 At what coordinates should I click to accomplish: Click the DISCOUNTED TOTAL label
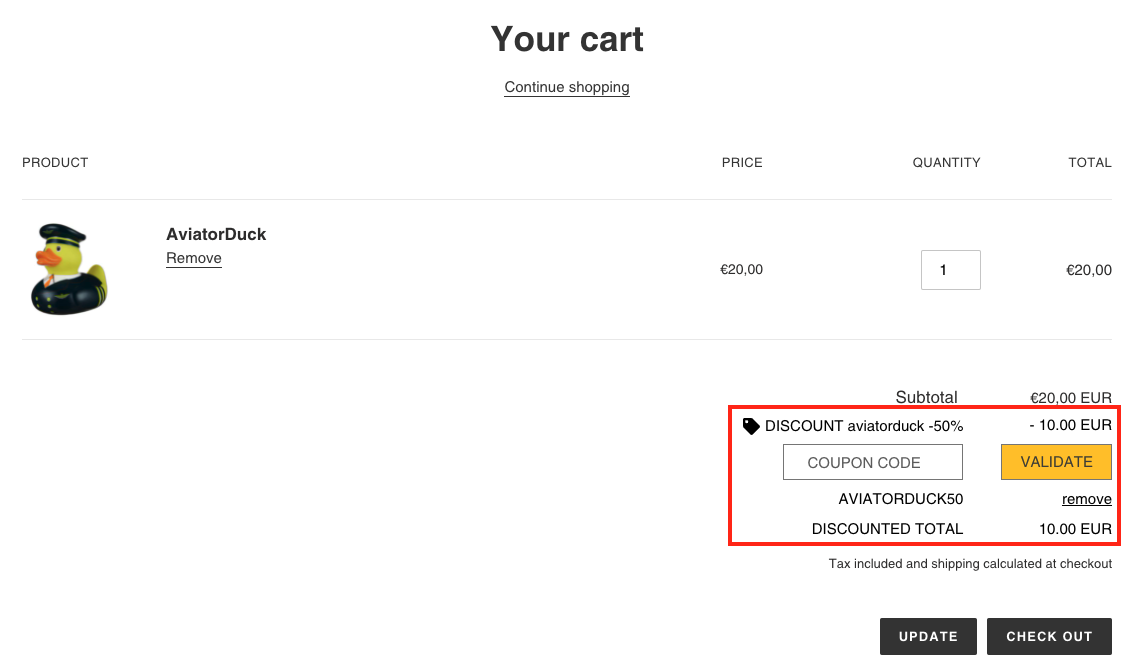(x=887, y=529)
